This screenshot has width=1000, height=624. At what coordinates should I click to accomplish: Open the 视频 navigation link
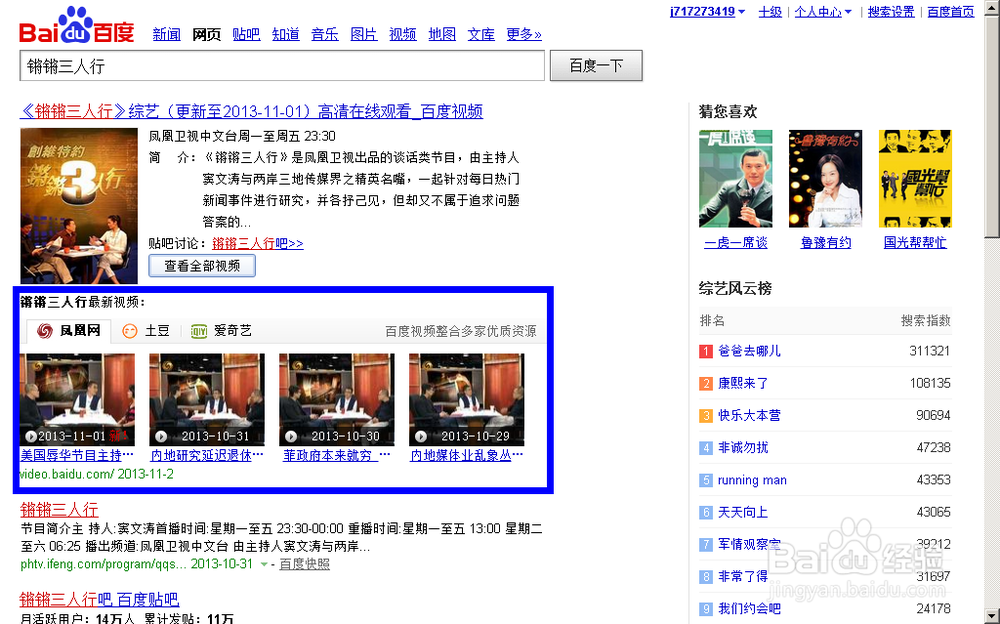[x=403, y=34]
